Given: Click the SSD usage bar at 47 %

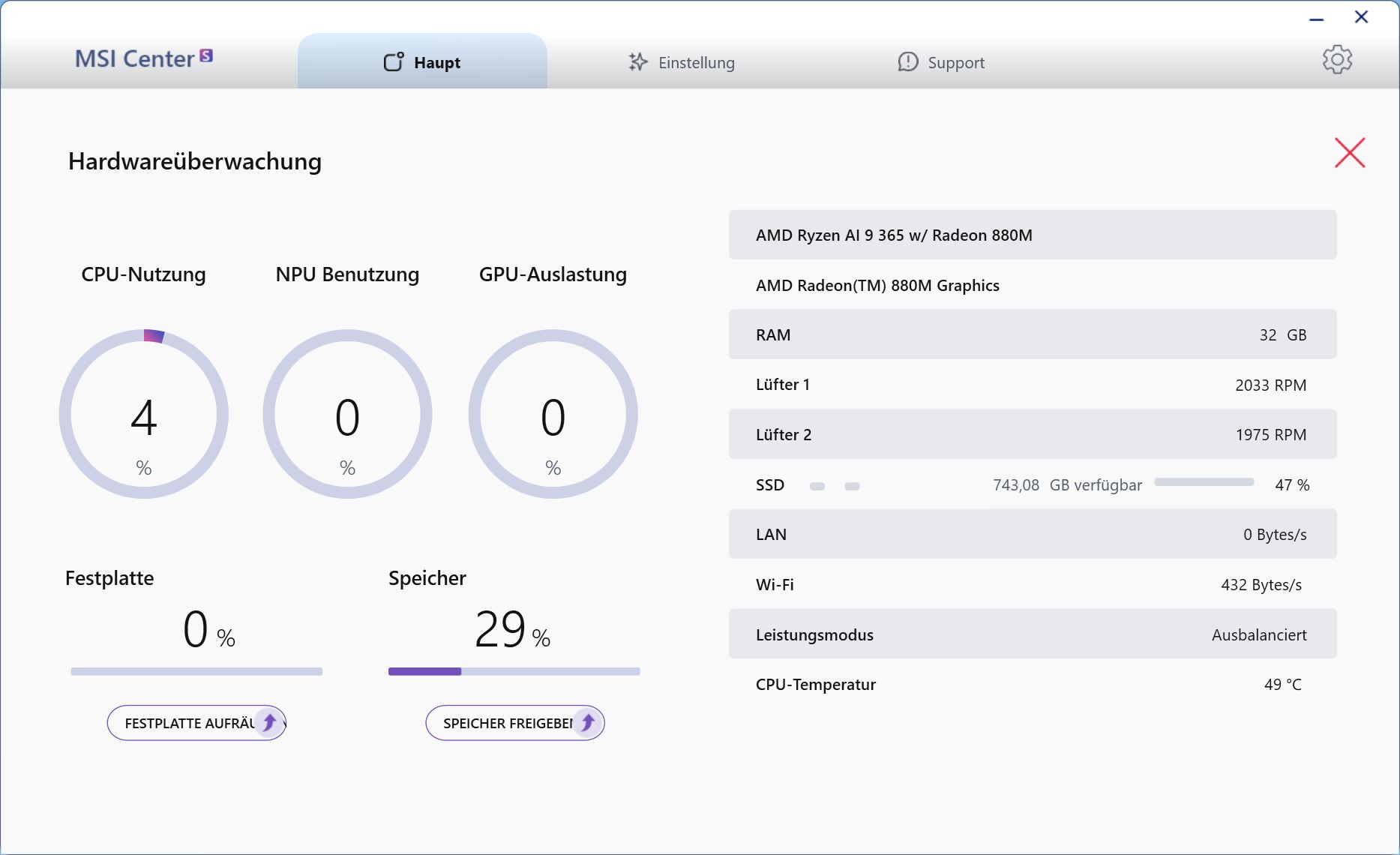Looking at the screenshot, I should pyautogui.click(x=1204, y=482).
